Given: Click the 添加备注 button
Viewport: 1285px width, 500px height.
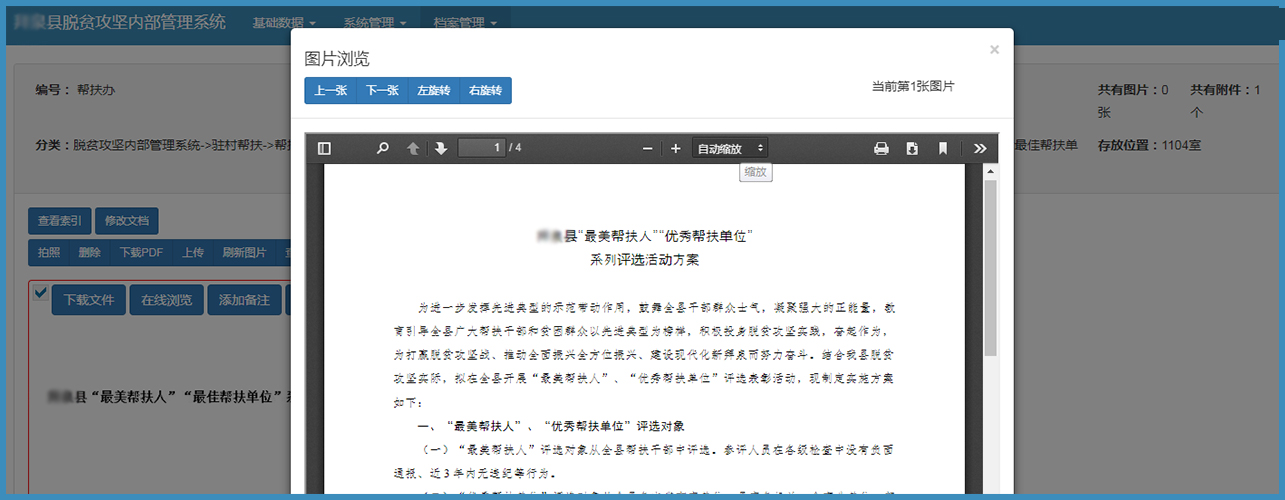Looking at the screenshot, I should point(245,300).
